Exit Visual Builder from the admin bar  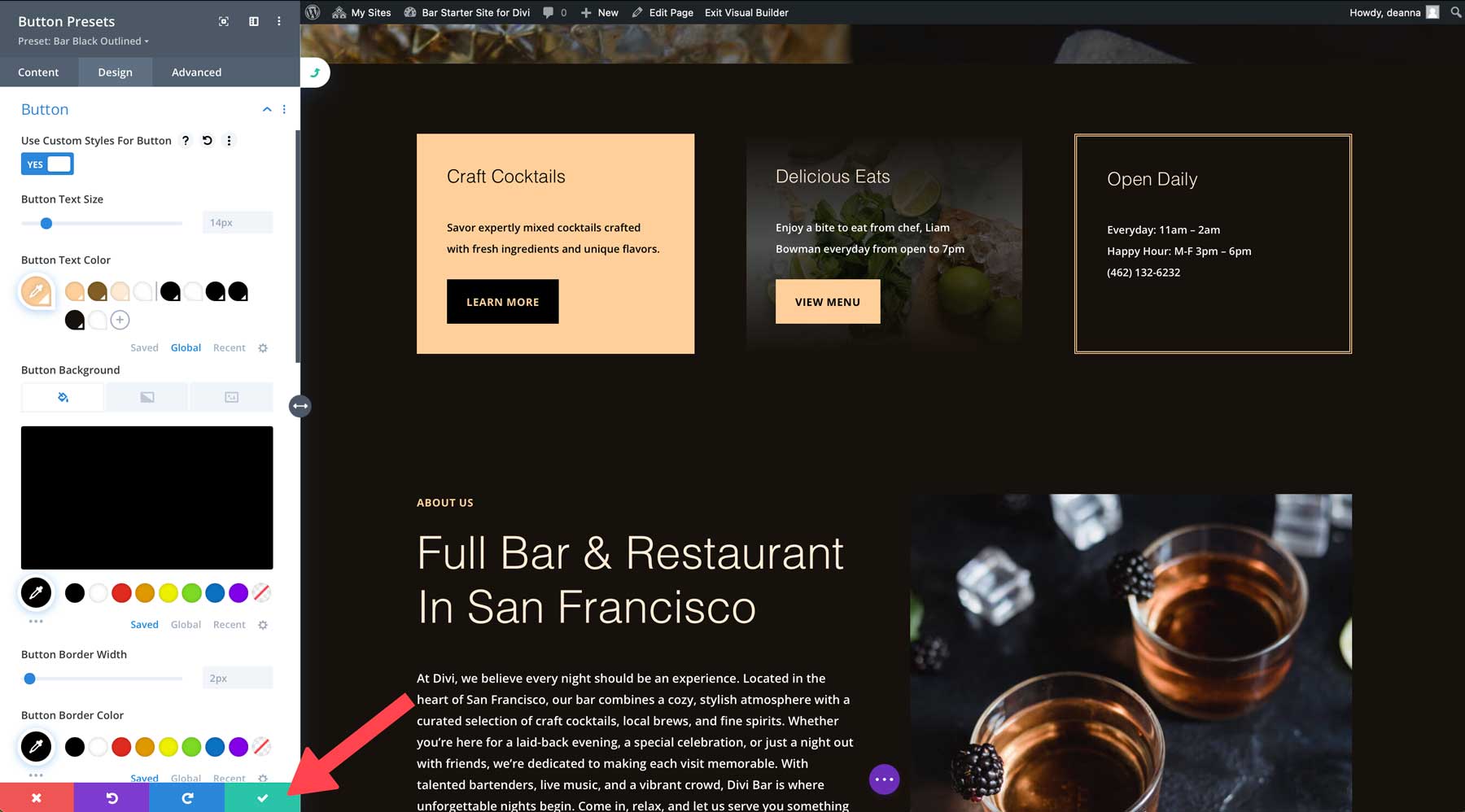[746, 12]
